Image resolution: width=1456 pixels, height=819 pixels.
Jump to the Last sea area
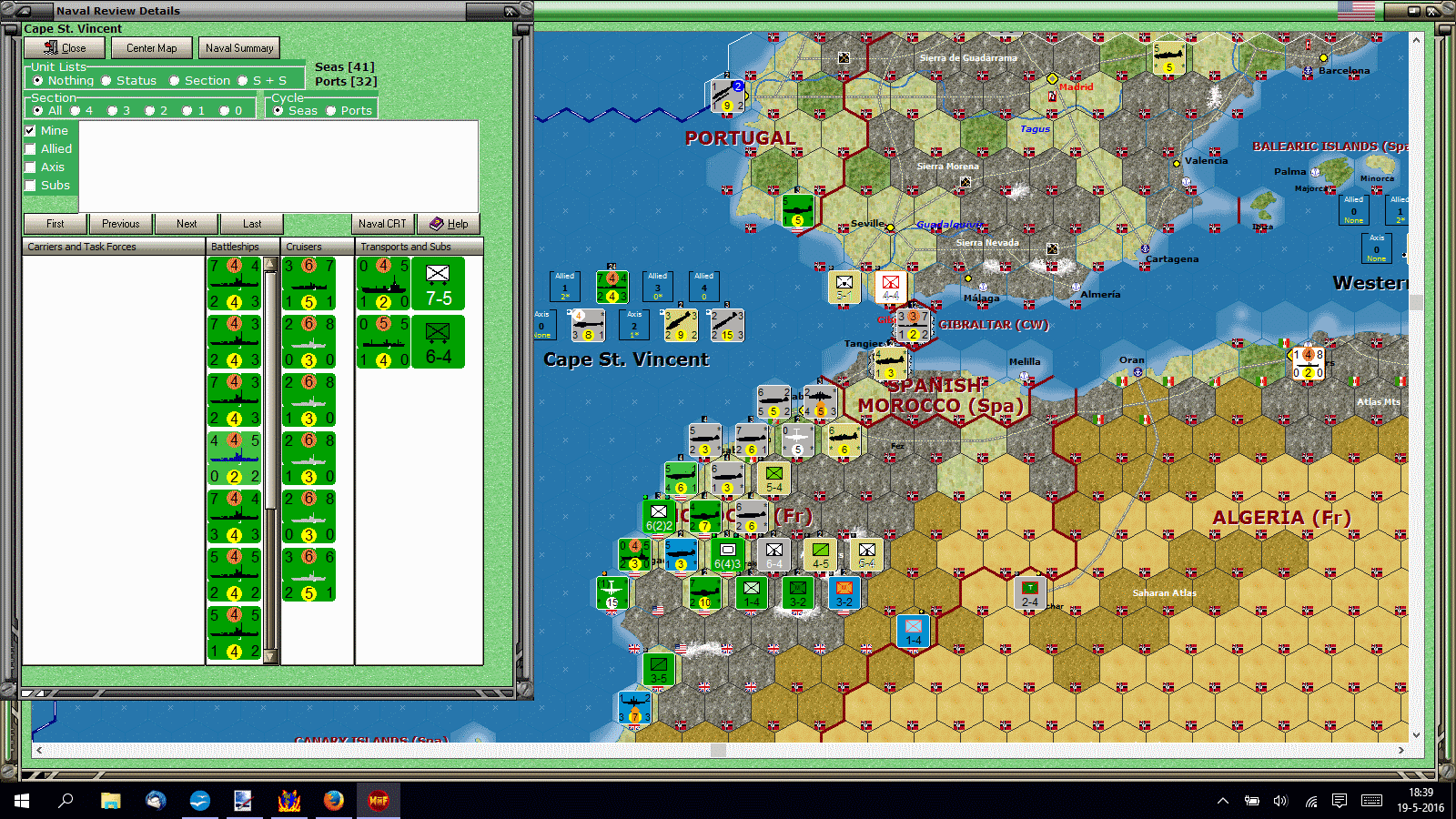point(252,224)
